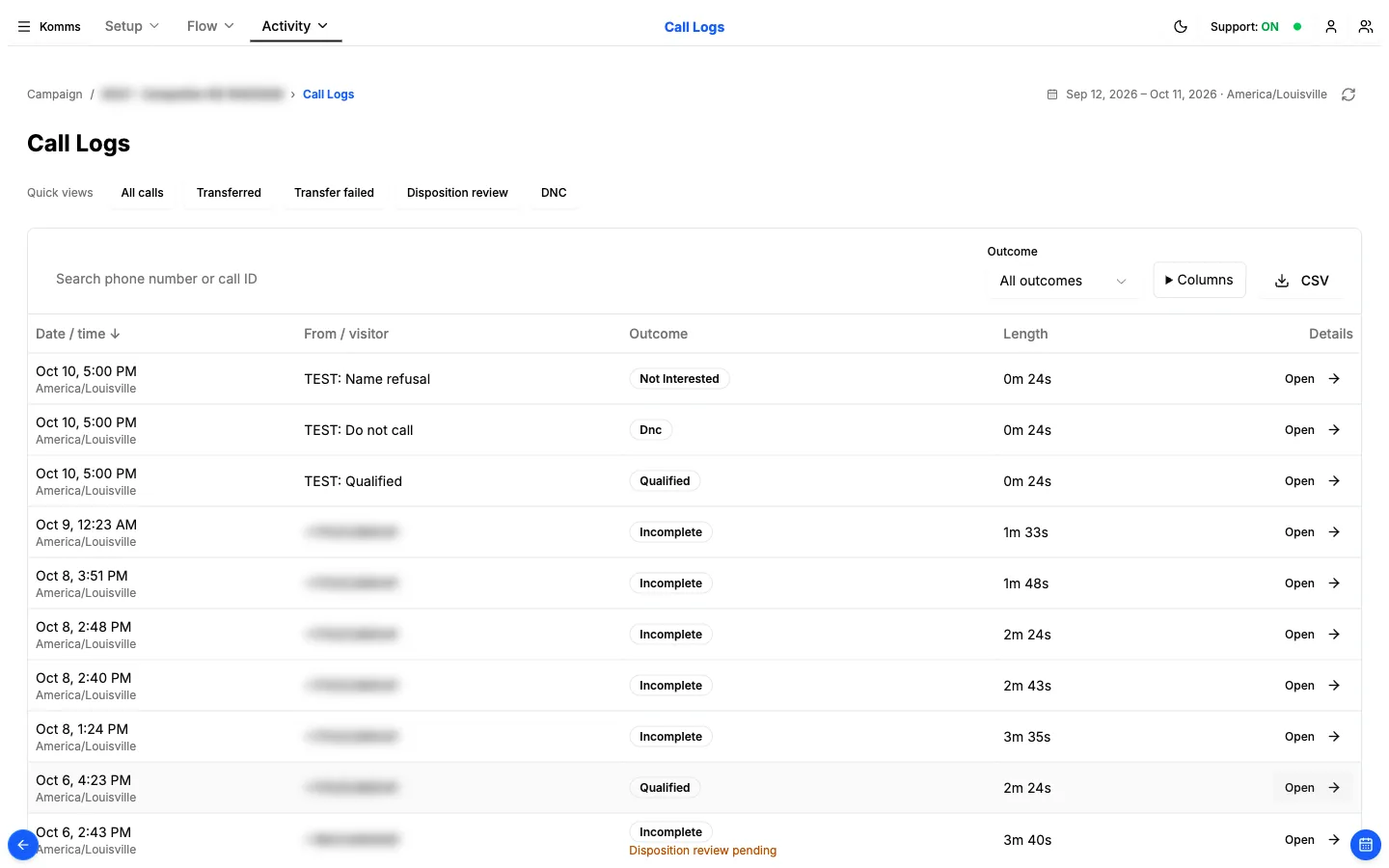
Task: Open the All outcomes filter dropdown
Action: (1063, 281)
